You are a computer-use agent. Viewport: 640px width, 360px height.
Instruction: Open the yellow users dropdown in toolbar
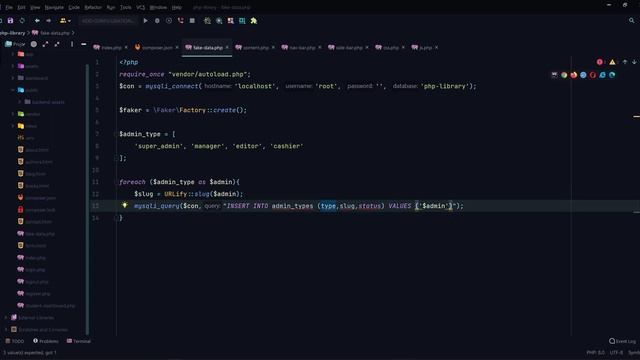(65, 21)
